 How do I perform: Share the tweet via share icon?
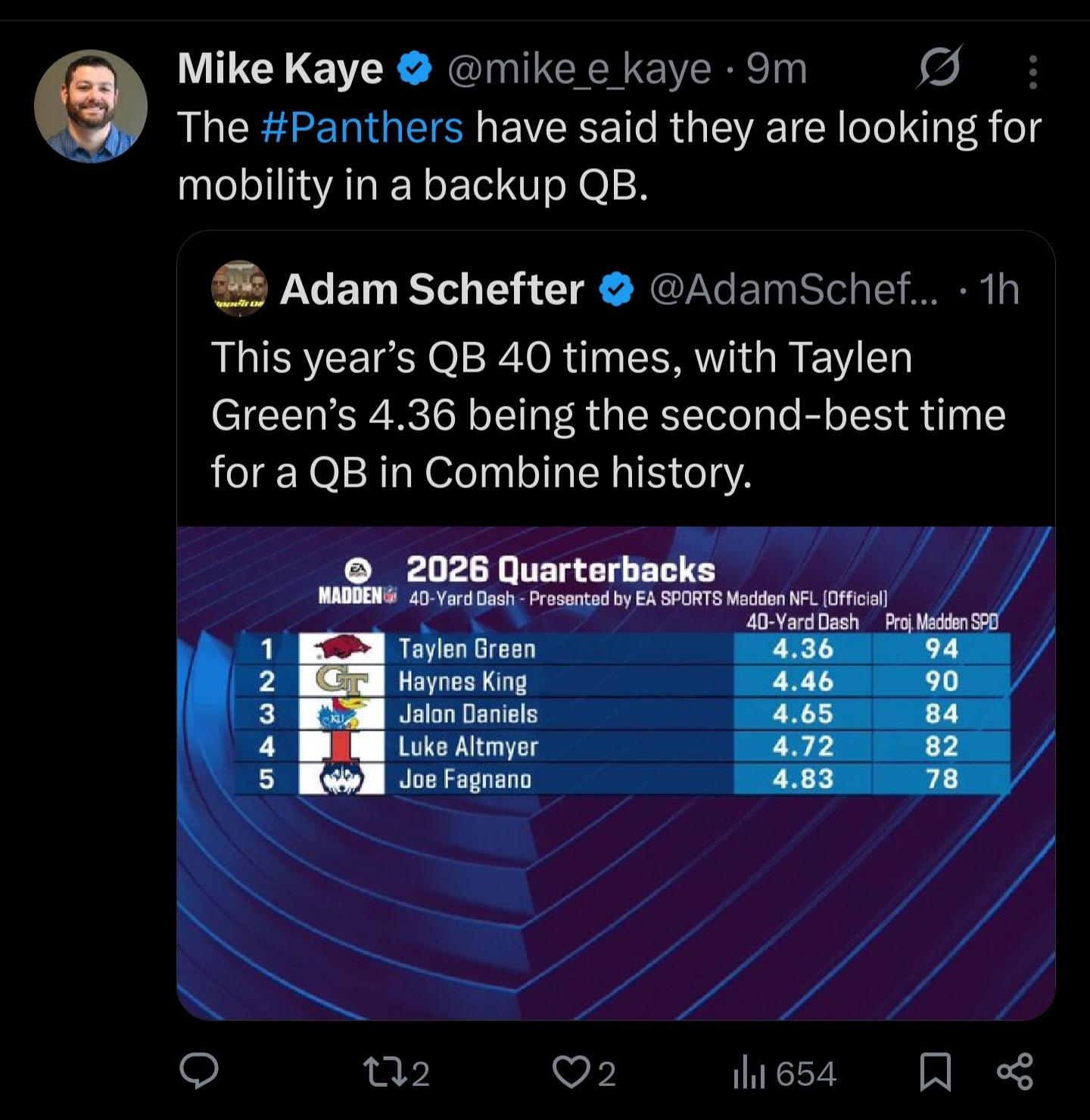tap(1014, 1072)
